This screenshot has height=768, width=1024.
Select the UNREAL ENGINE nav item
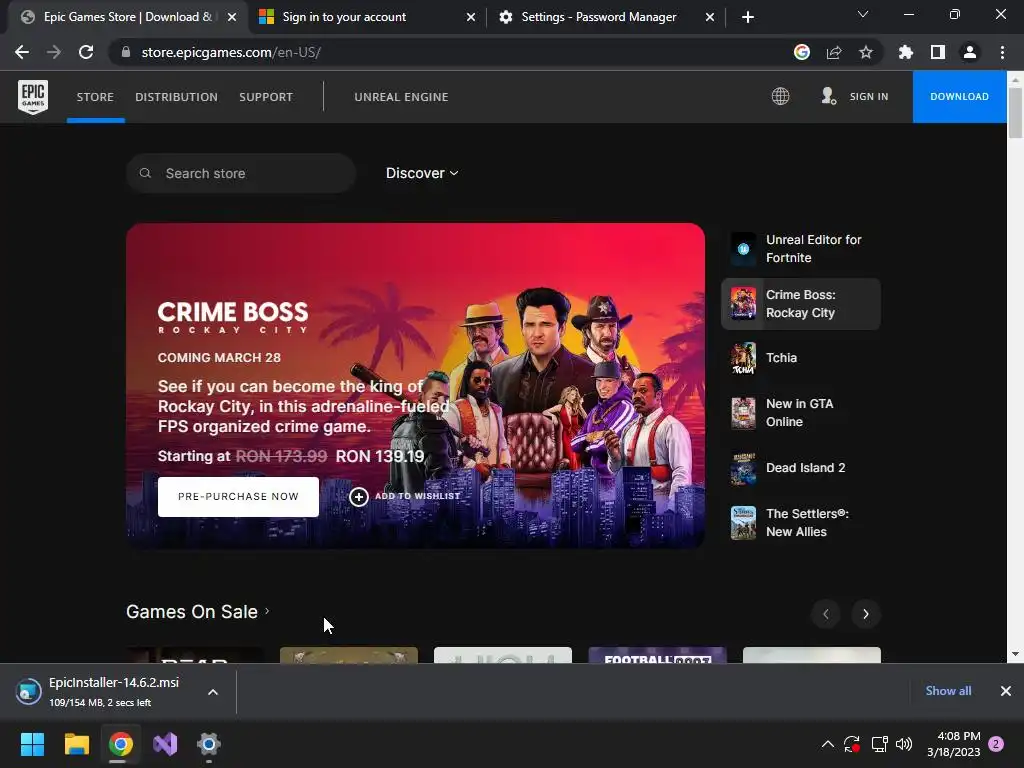(401, 97)
